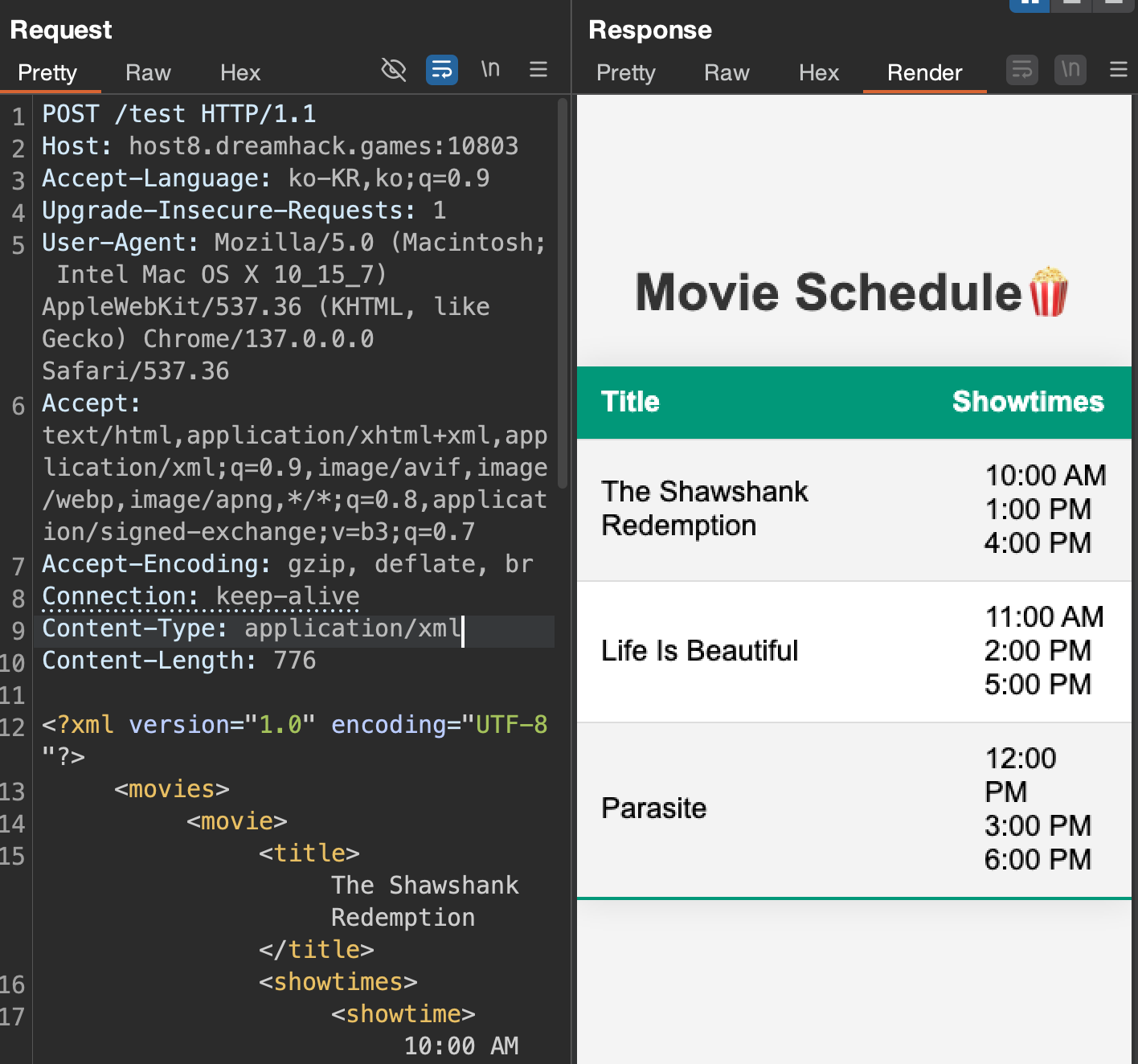Click the Accept-Encoding header line
1138x1064 pixels.
pos(288,564)
